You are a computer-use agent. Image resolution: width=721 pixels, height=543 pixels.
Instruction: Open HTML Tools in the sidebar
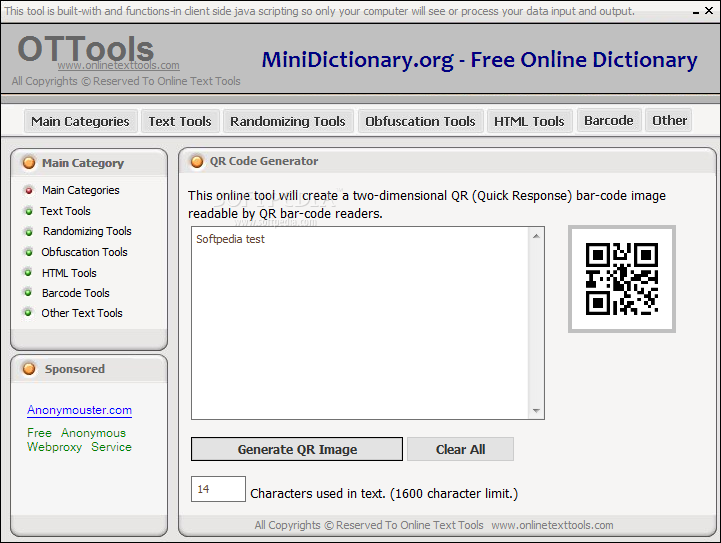pos(69,273)
